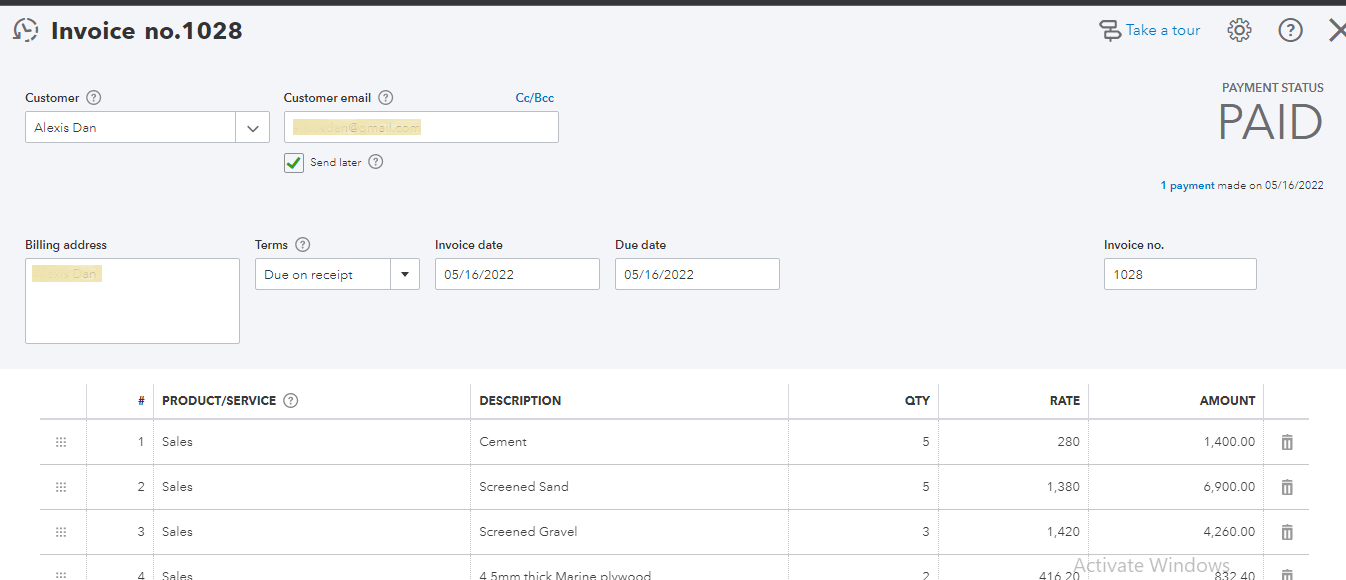This screenshot has height=580, width=1346.
Task: Uncheck the Send later checkbox
Action: click(x=294, y=163)
